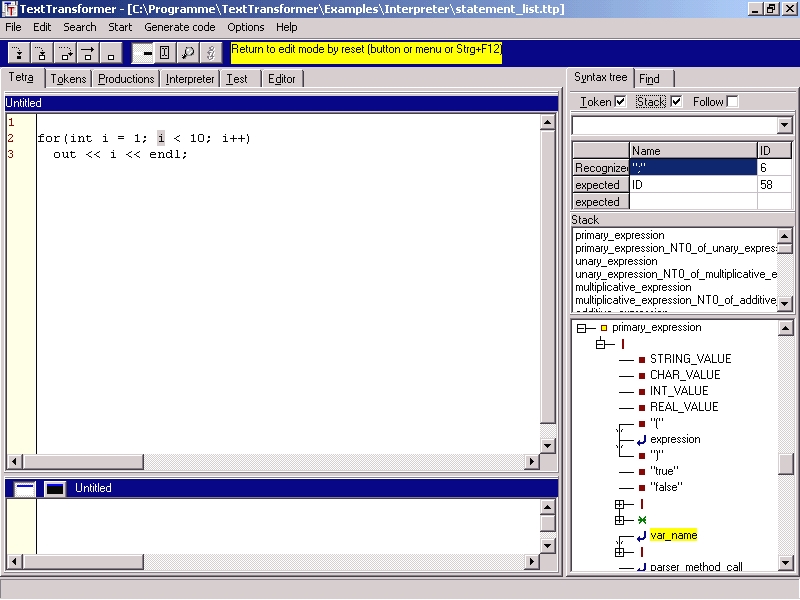Click the Recognized row's ";" name cell
800x600 pixels.
tap(693, 168)
